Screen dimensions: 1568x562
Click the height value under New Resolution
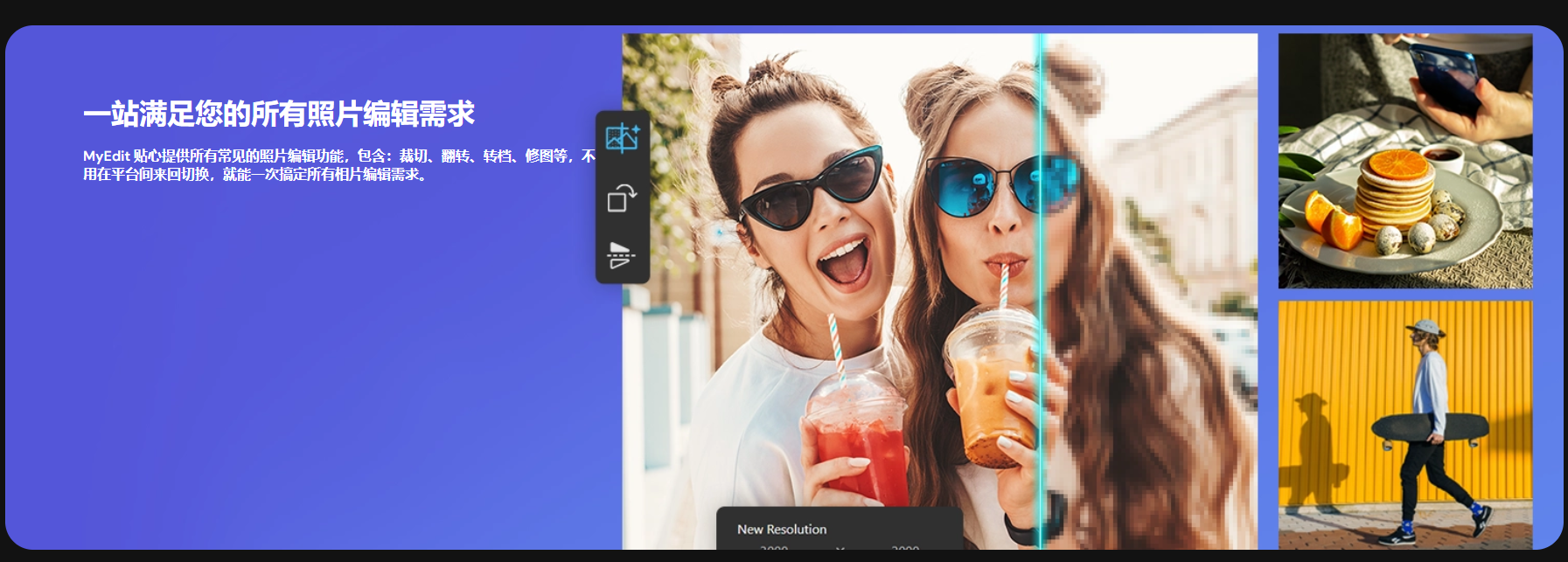[x=904, y=548]
